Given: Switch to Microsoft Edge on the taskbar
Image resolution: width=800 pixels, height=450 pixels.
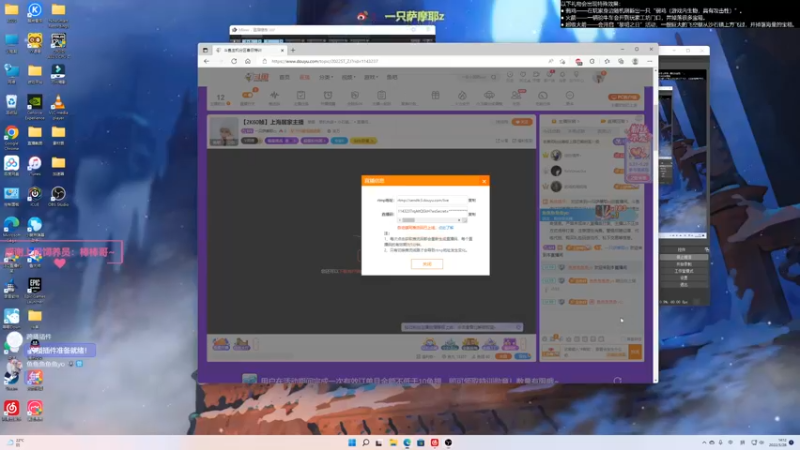Looking at the screenshot, I should click(407, 442).
